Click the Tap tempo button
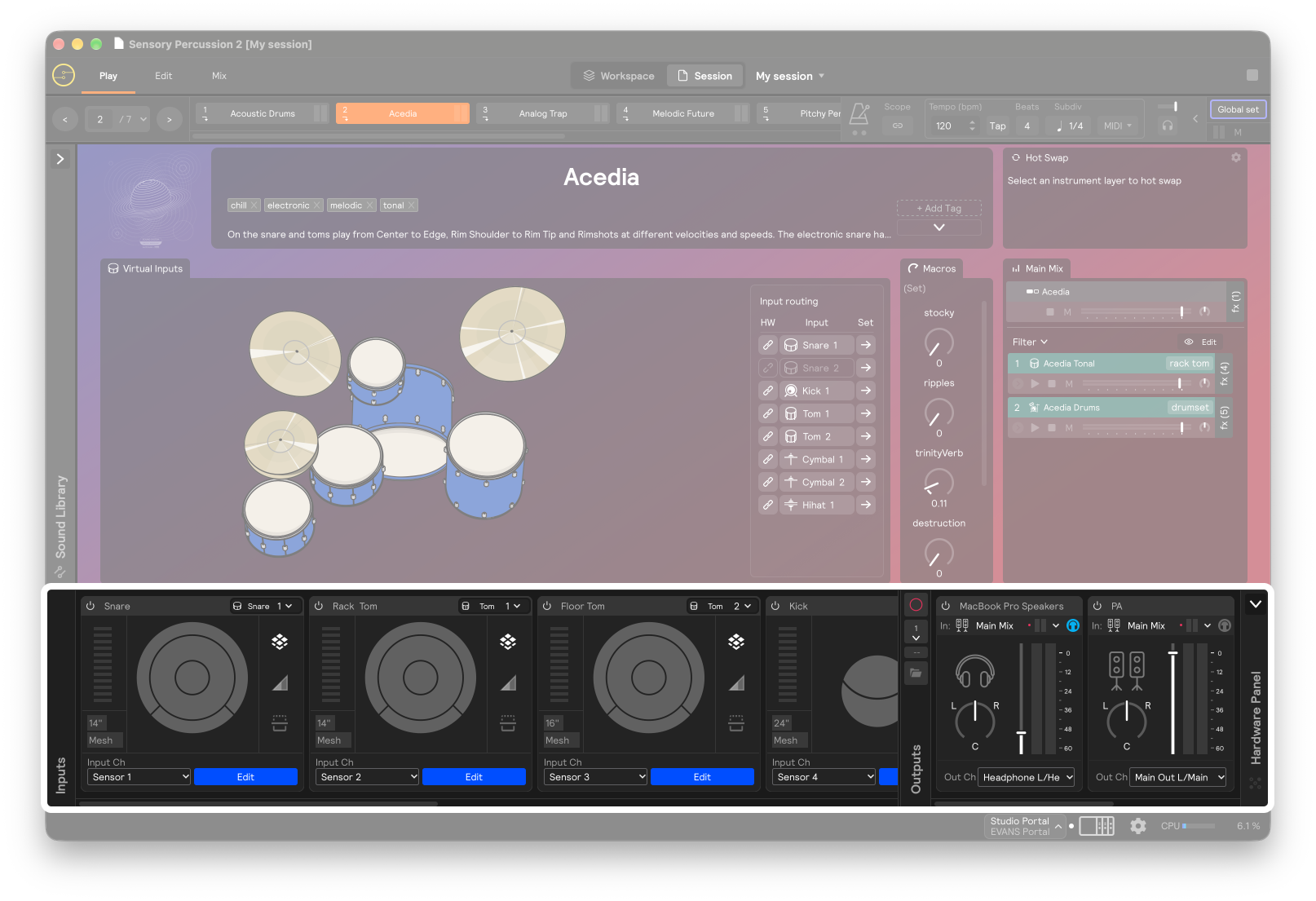Image resolution: width=1316 pixels, height=901 pixels. click(997, 126)
